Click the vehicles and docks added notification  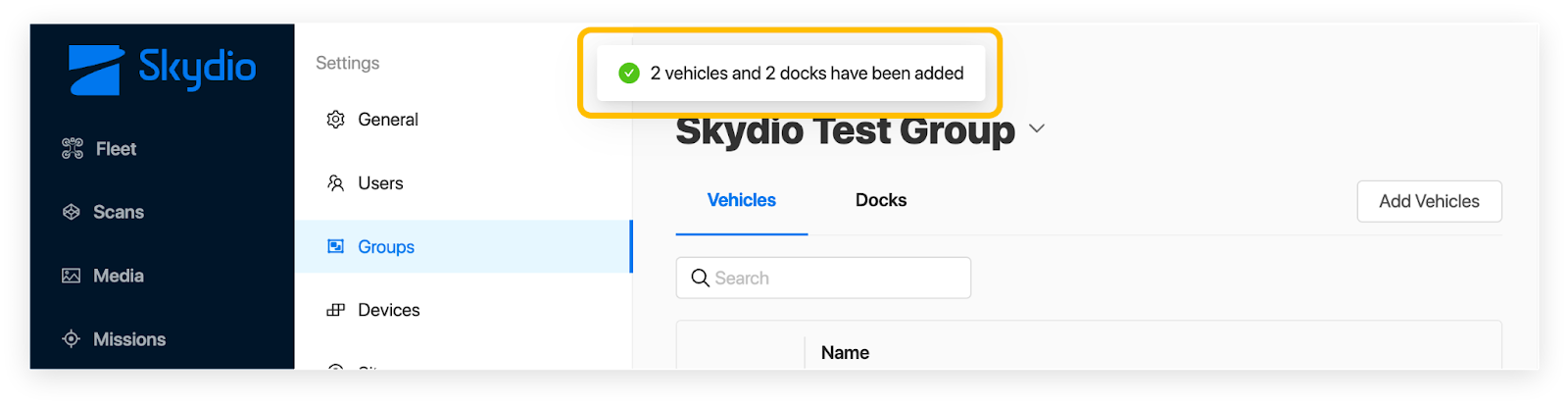(791, 74)
